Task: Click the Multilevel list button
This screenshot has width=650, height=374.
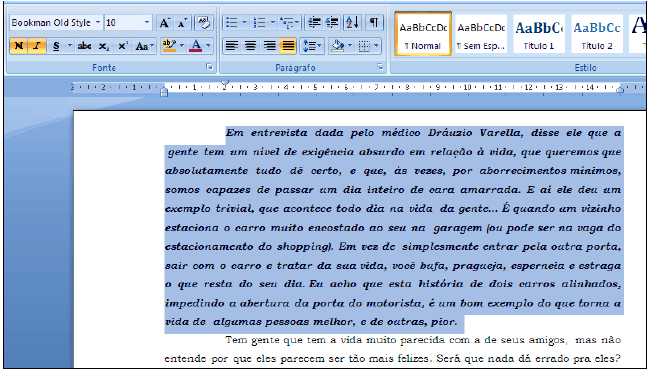Action: pyautogui.click(x=289, y=23)
